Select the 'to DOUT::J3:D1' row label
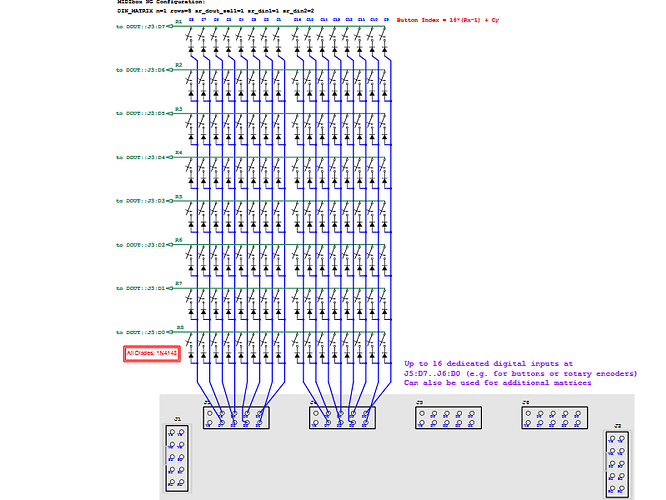 141,288
